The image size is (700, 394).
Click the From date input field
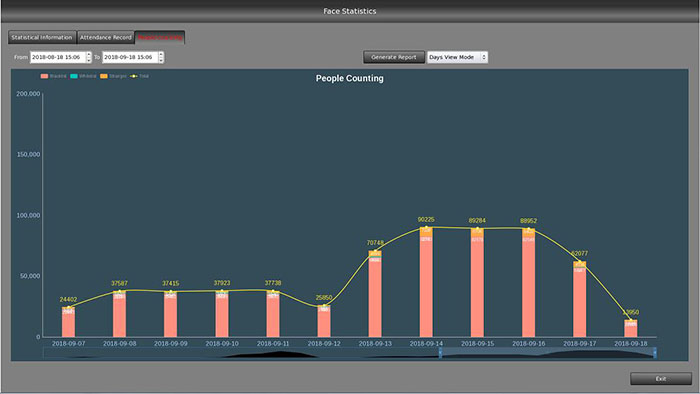pyautogui.click(x=58, y=57)
